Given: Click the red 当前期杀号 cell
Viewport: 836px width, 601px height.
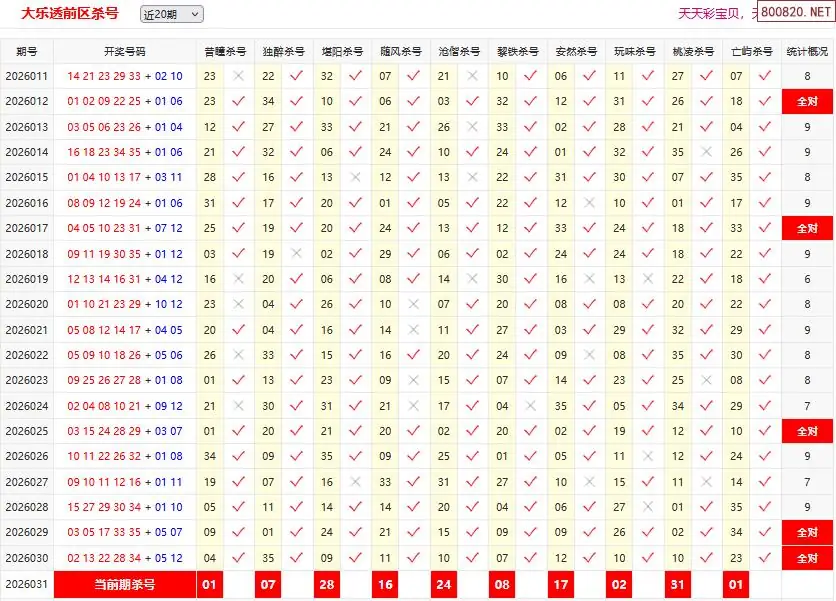Looking at the screenshot, I should tap(125, 584).
